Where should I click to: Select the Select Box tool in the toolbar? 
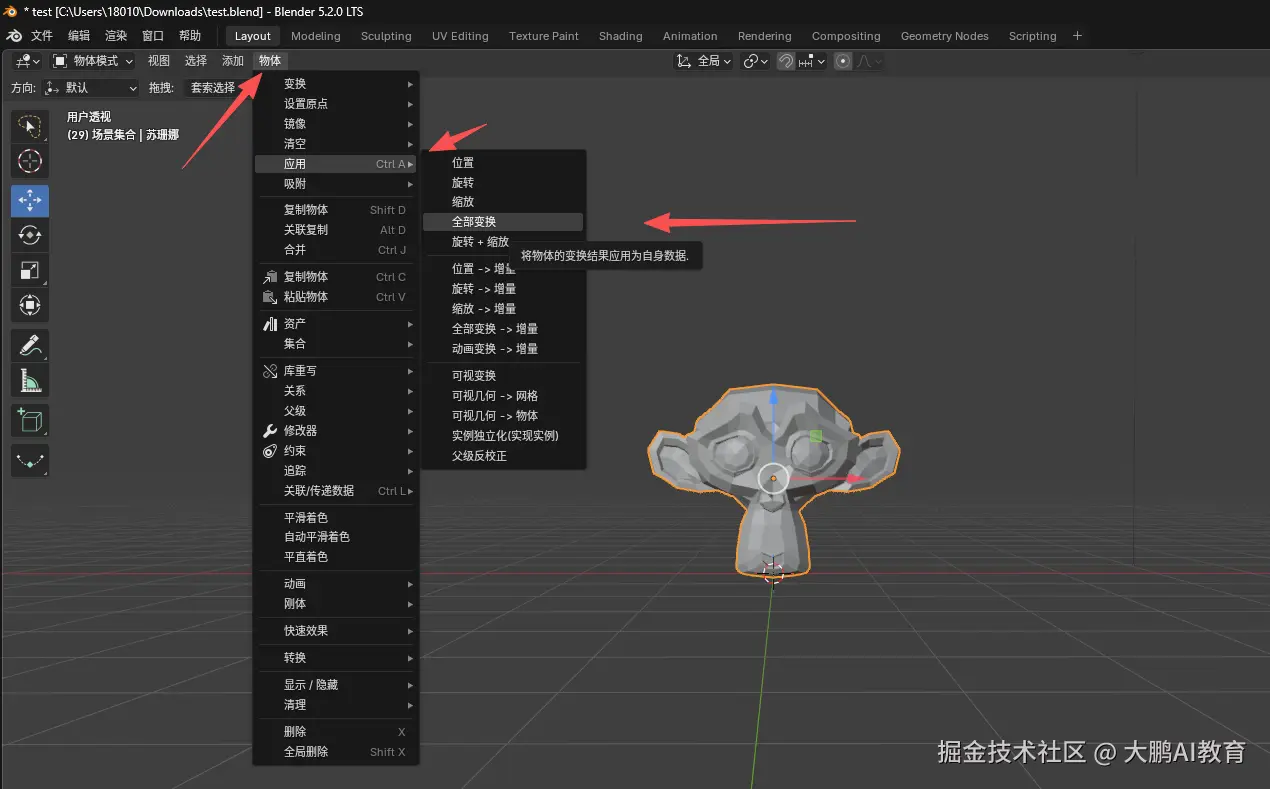tap(30, 126)
